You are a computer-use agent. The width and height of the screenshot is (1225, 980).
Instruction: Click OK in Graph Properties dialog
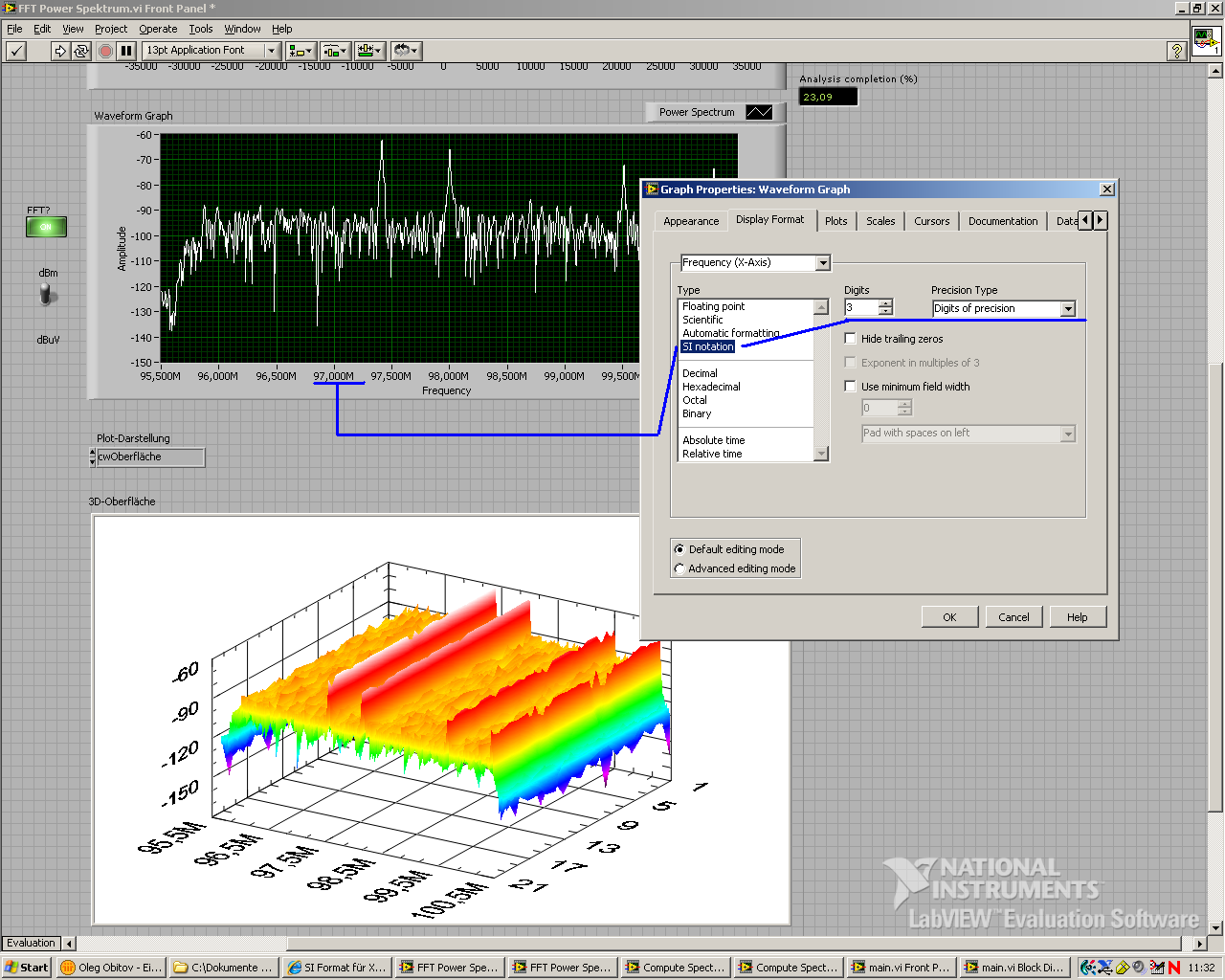click(949, 617)
